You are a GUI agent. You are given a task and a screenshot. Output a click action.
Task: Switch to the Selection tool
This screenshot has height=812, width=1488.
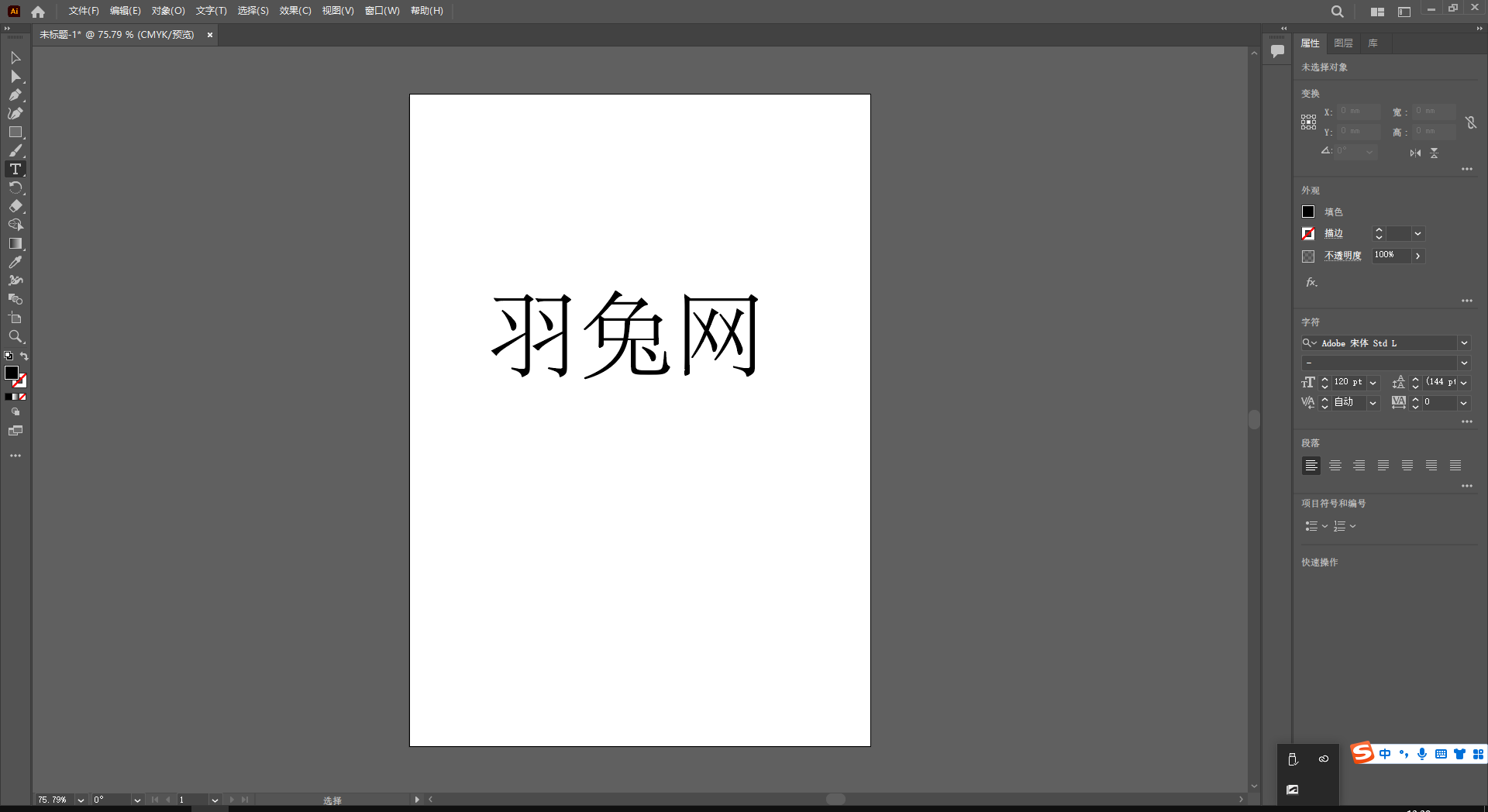[15, 58]
